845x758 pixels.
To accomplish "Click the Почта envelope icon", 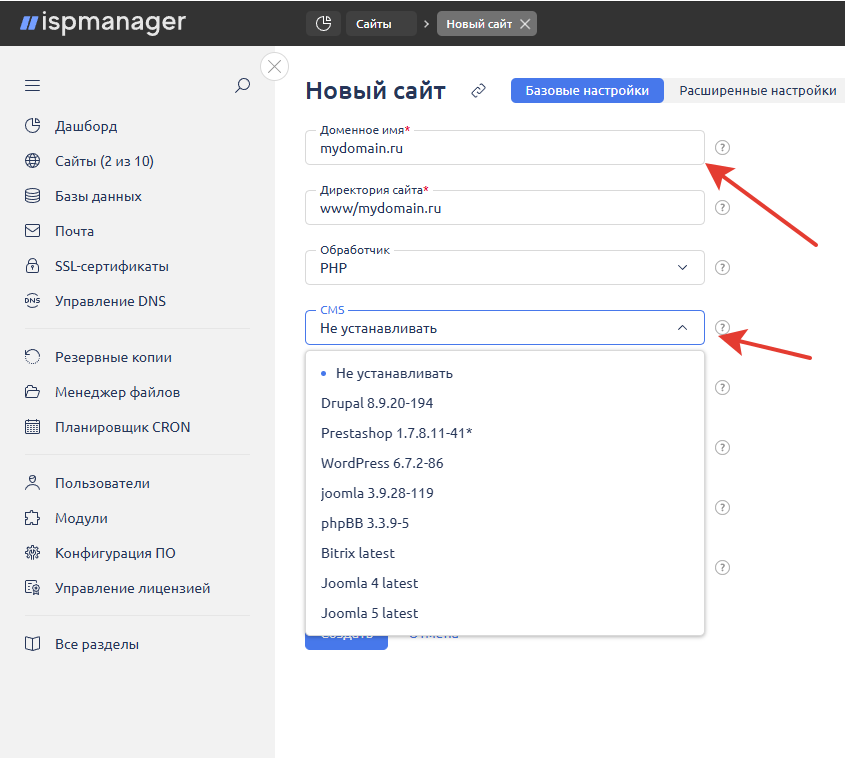I will click(x=32, y=231).
